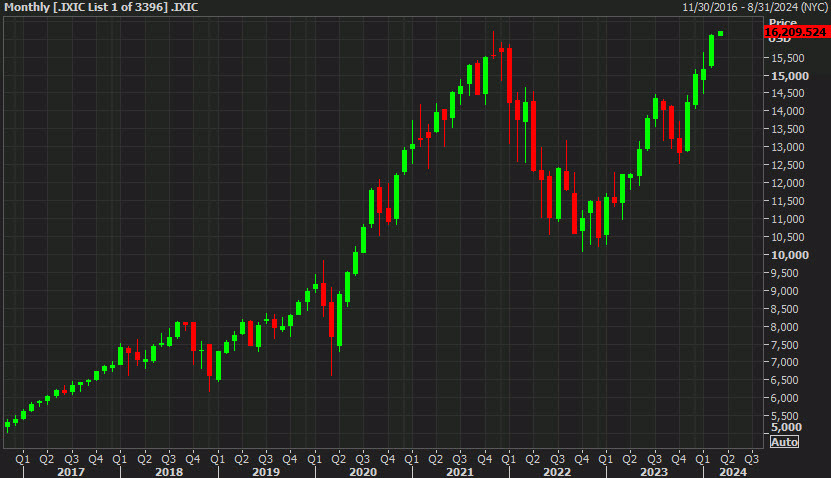Viewport: 831px width, 478px height.
Task: Click the 2022 year label
Action: coord(557,472)
